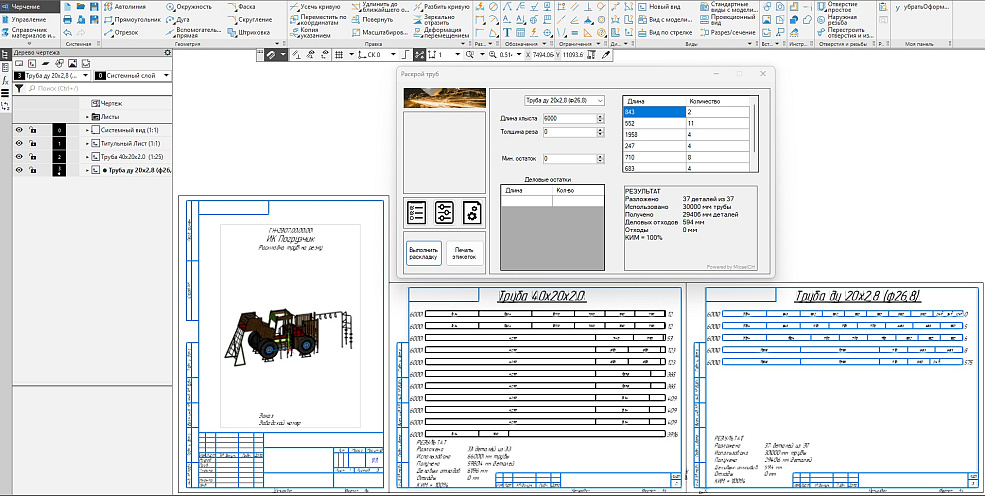
Task: Choose the Штриховка (hatching) tool
Action: 248,32
